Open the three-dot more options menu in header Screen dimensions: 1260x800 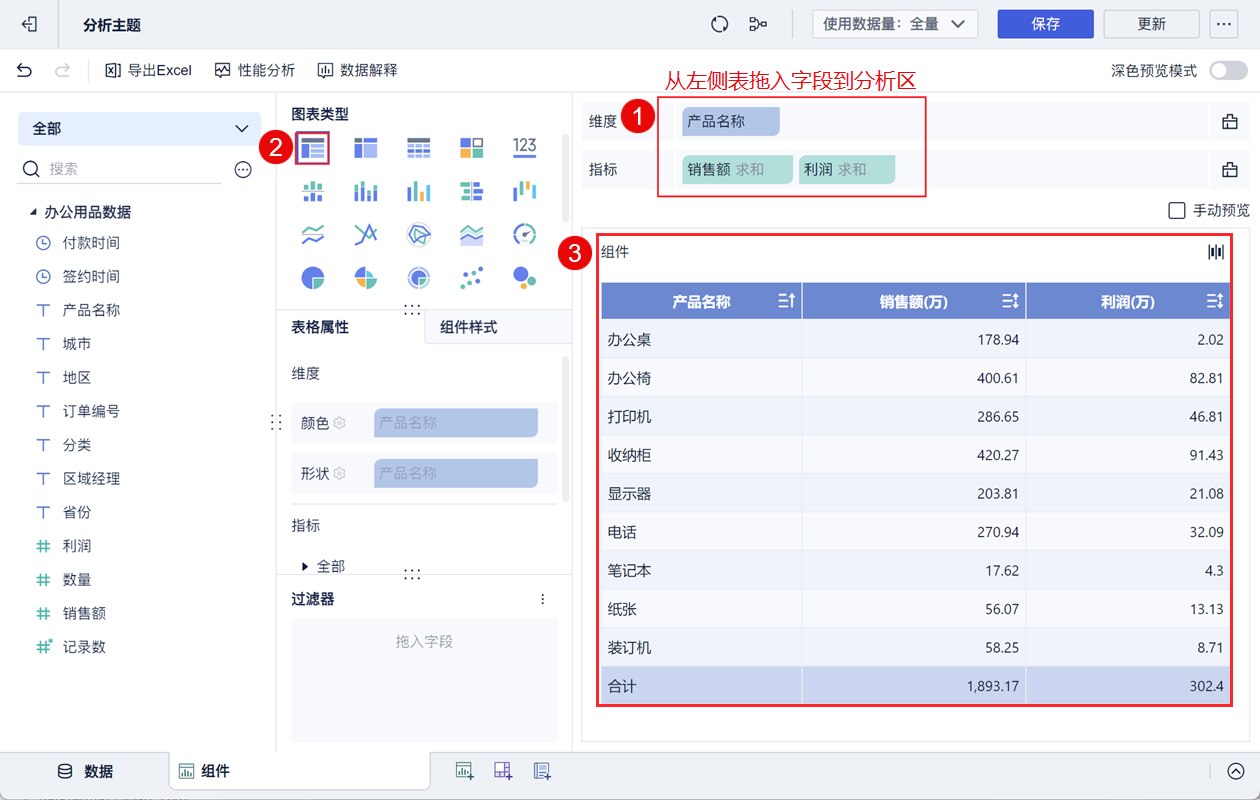pyautogui.click(x=1223, y=24)
